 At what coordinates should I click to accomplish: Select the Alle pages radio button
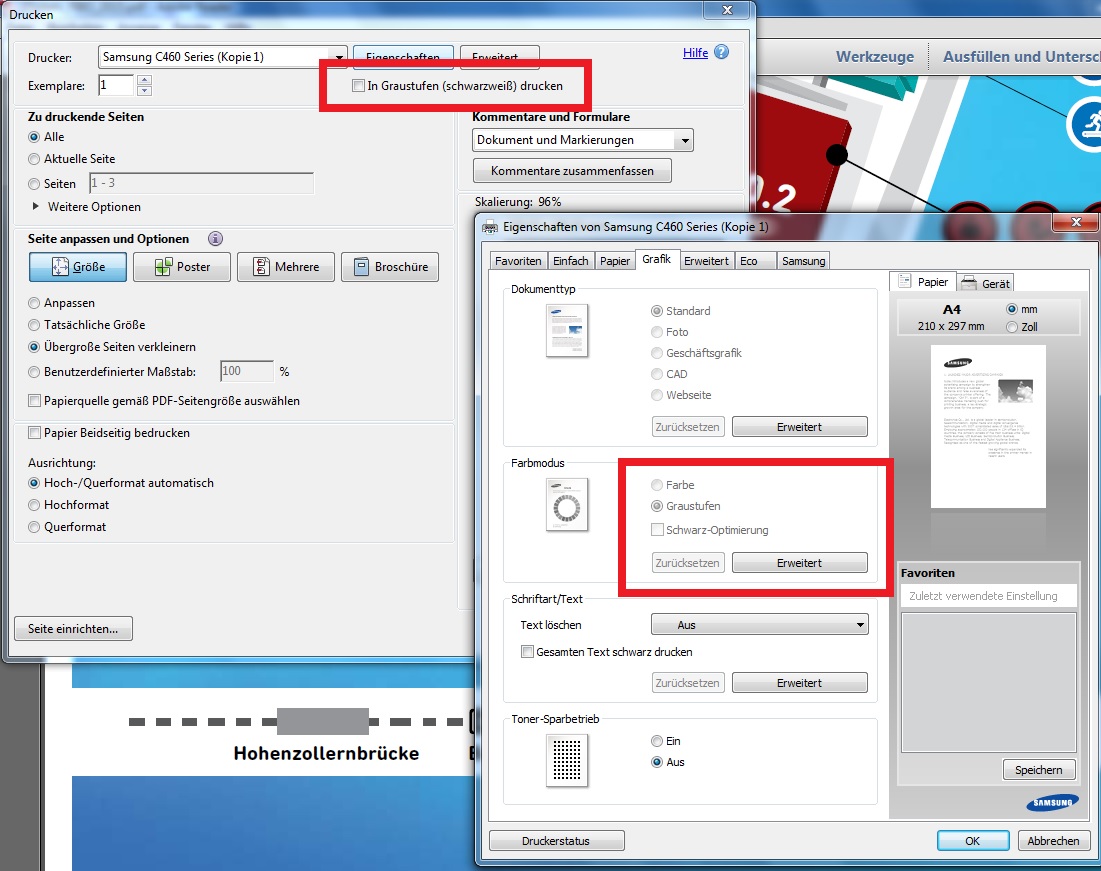pyautogui.click(x=34, y=137)
